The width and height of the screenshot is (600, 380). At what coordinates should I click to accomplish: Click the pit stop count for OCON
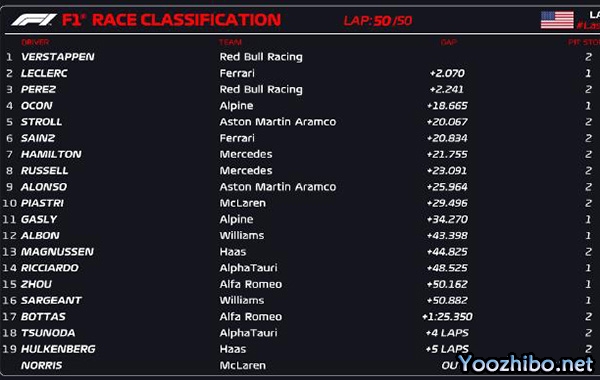coord(588,106)
